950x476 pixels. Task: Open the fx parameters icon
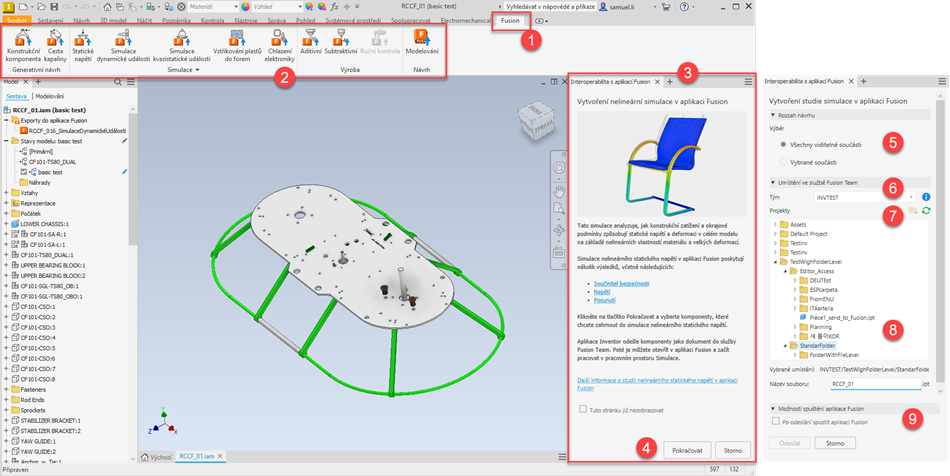[334, 7]
